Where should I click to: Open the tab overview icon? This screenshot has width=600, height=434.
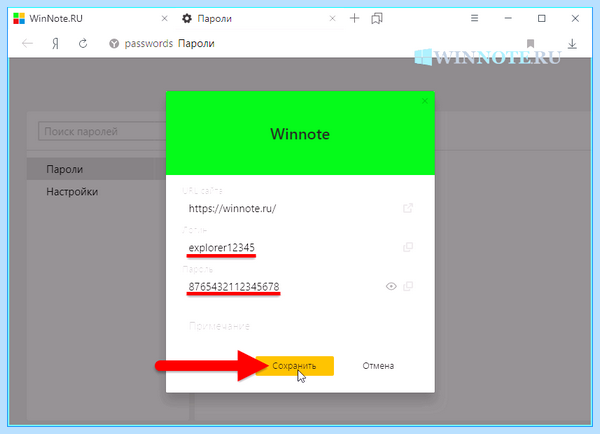377,18
